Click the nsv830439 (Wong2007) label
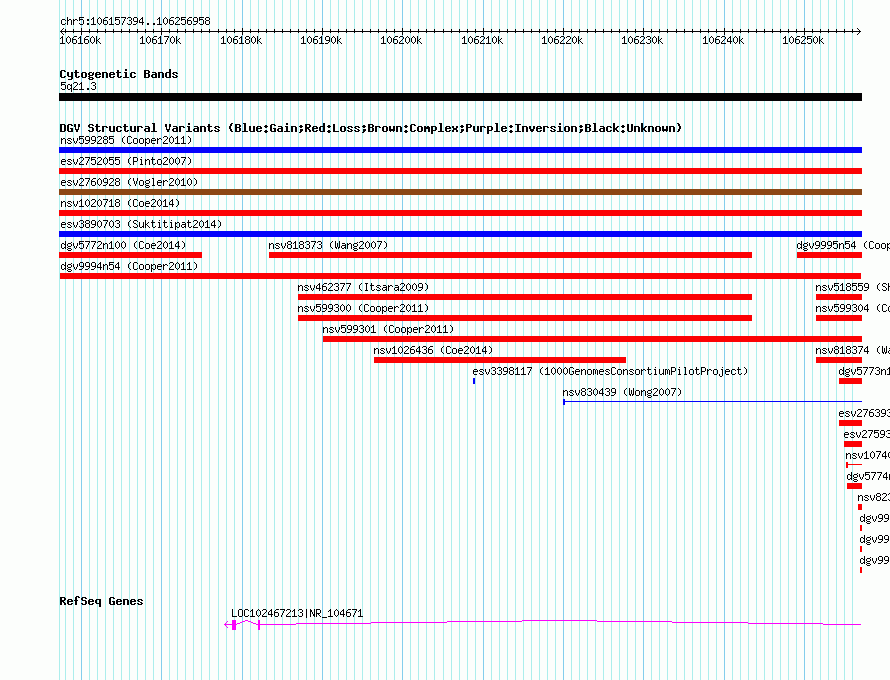The height and width of the screenshot is (680, 890). tap(622, 392)
